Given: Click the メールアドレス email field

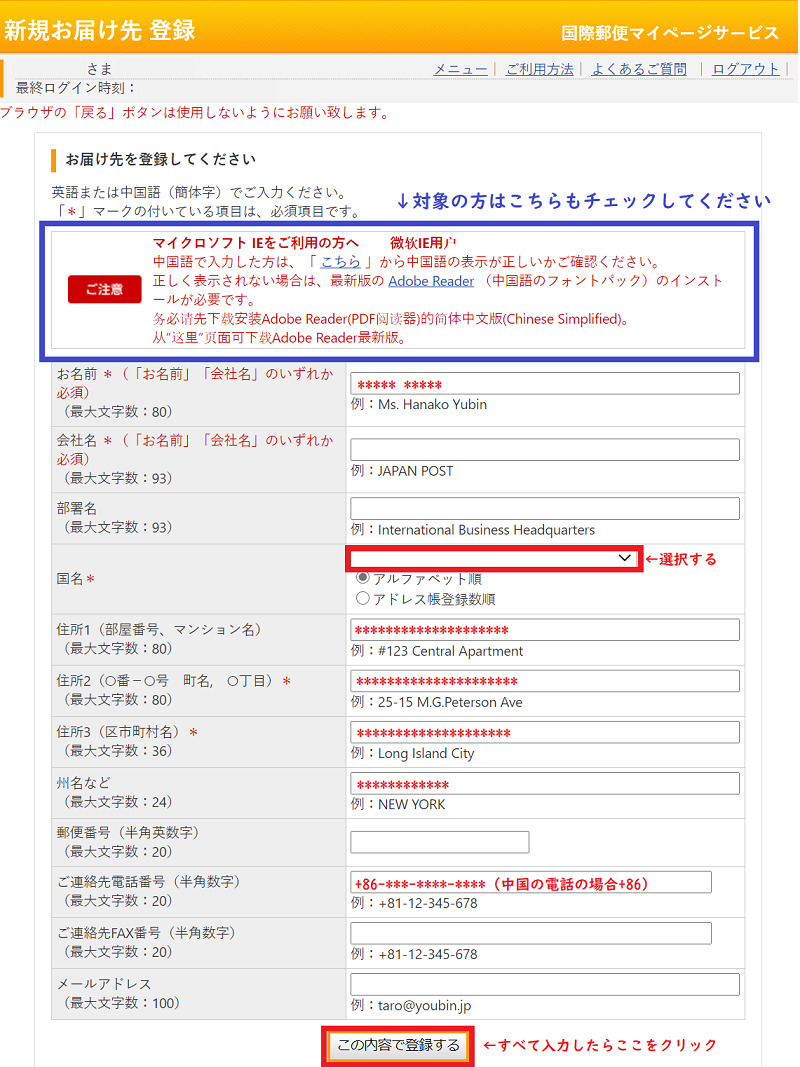Looking at the screenshot, I should (x=545, y=985).
